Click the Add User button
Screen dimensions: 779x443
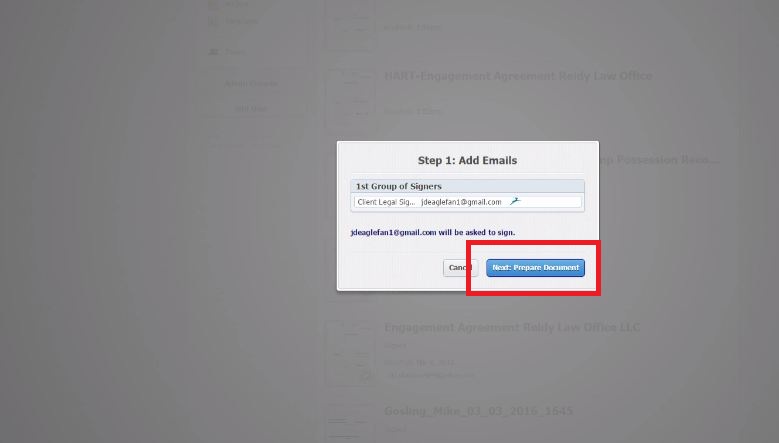[251, 108]
